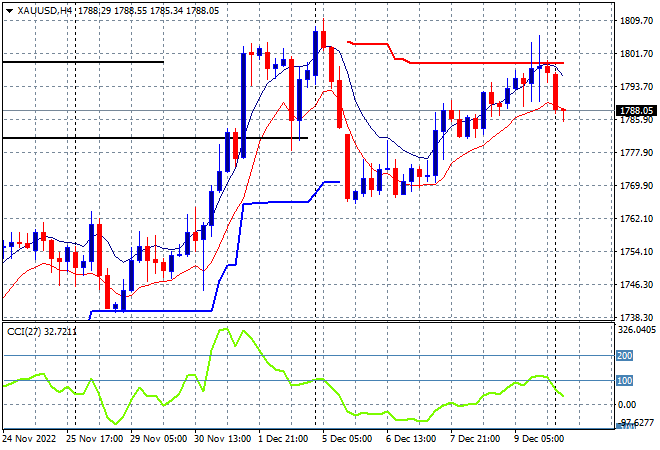Select the 1809.70 price scale label
This screenshot has width=660, height=450.
click(636, 21)
